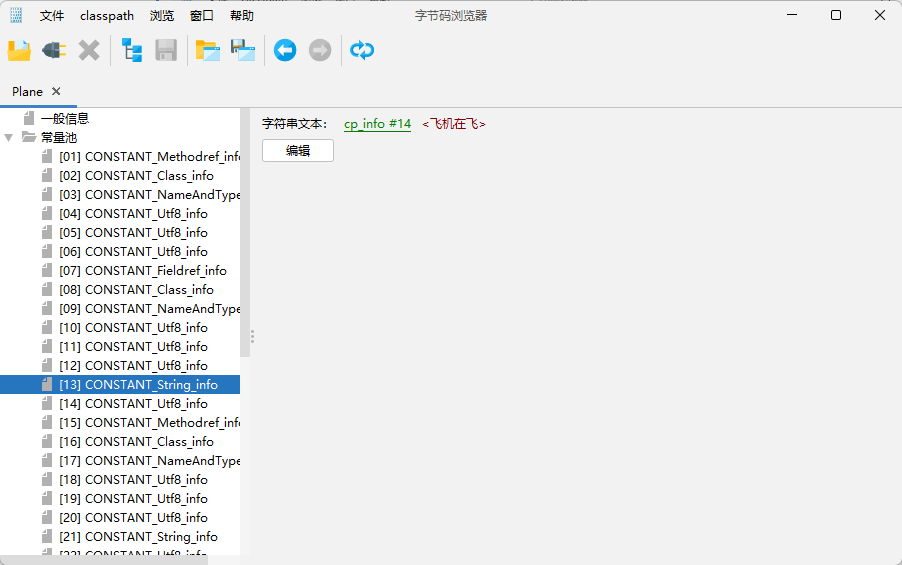The width and height of the screenshot is (902, 565).
Task: Close the Plane tab
Action: pyautogui.click(x=56, y=91)
